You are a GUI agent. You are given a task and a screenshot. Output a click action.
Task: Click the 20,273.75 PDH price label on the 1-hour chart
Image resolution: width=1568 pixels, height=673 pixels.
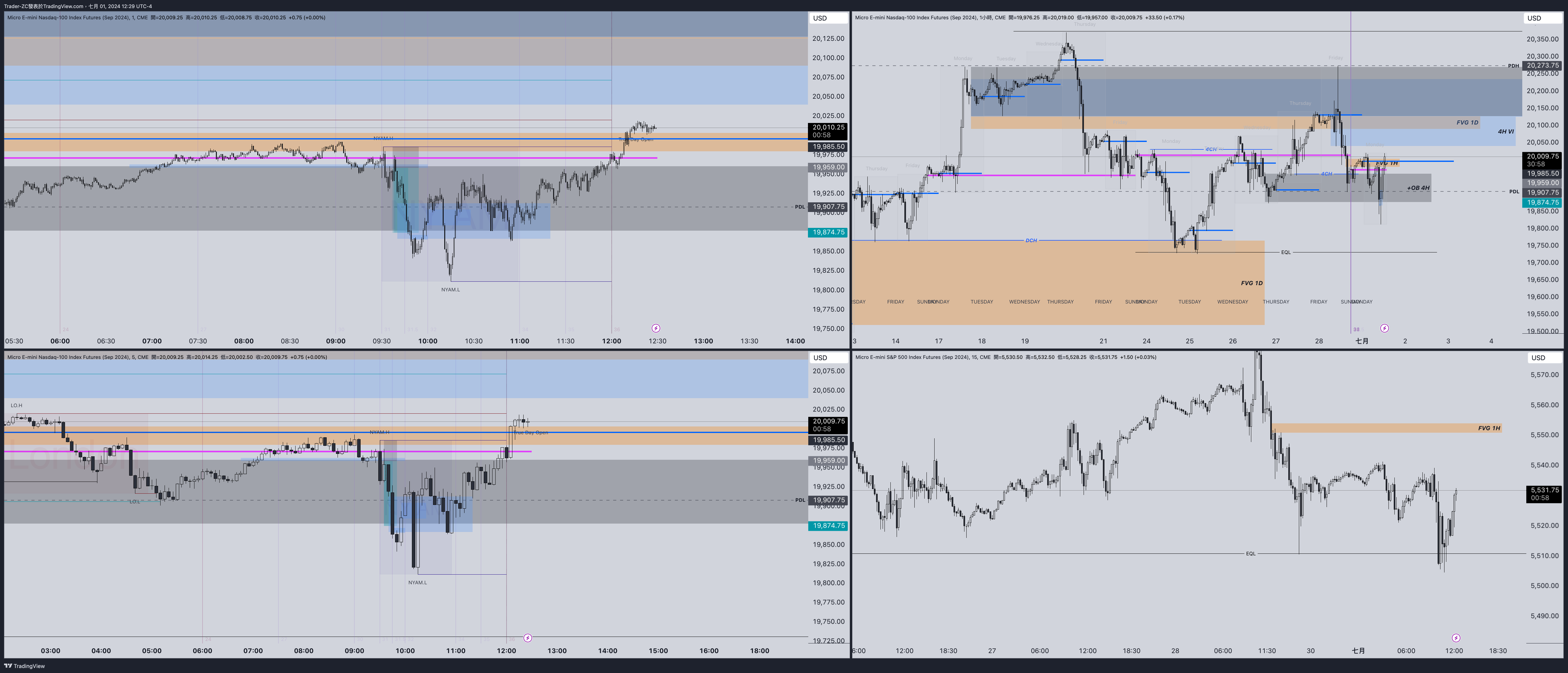tap(1542, 65)
